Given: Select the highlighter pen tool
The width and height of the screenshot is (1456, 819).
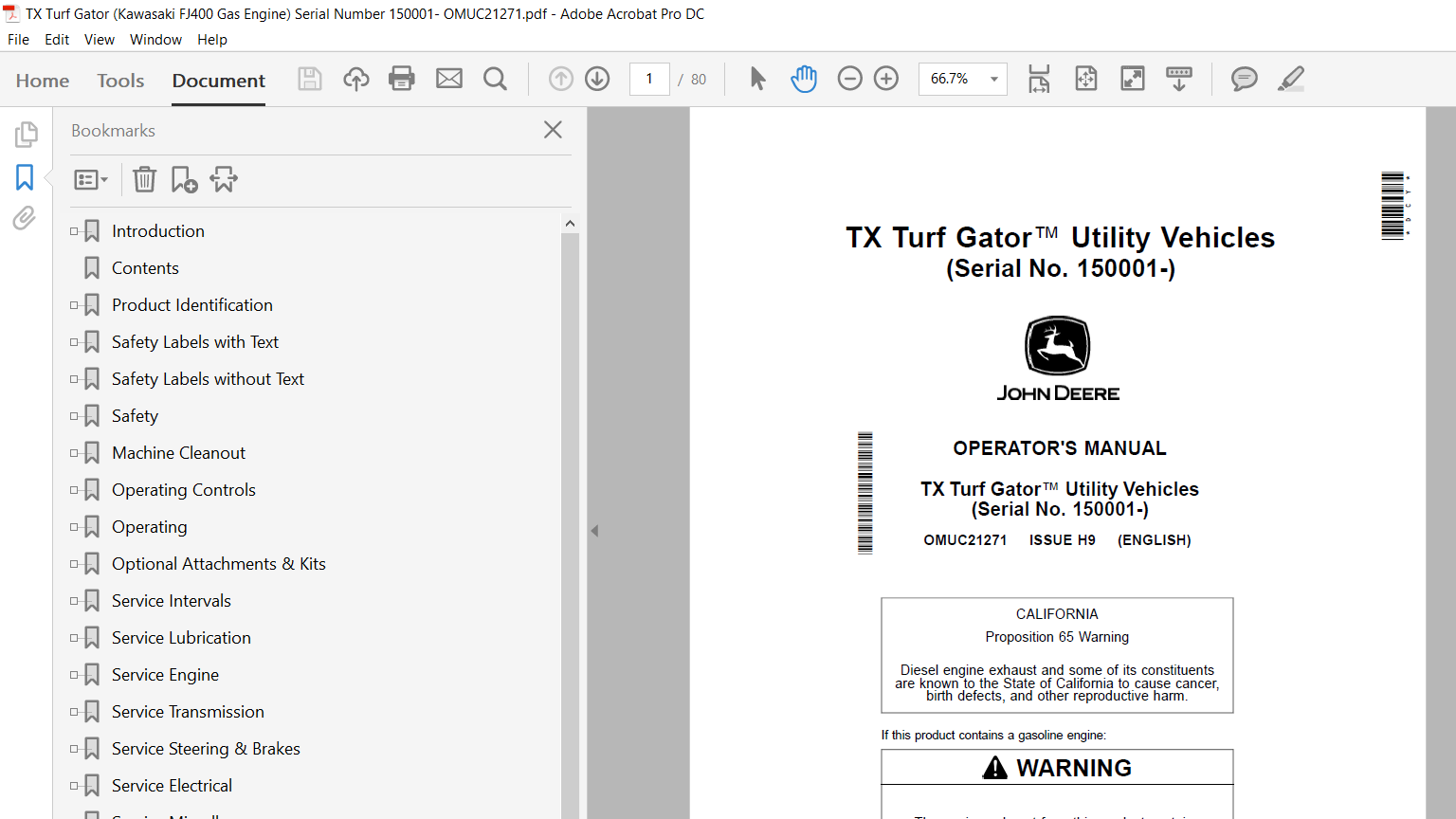Looking at the screenshot, I should [x=1291, y=79].
